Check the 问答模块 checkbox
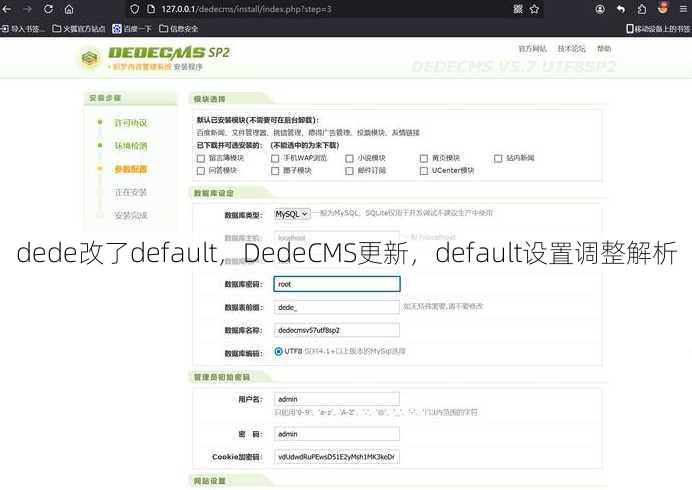692x490 pixels. coord(201,170)
